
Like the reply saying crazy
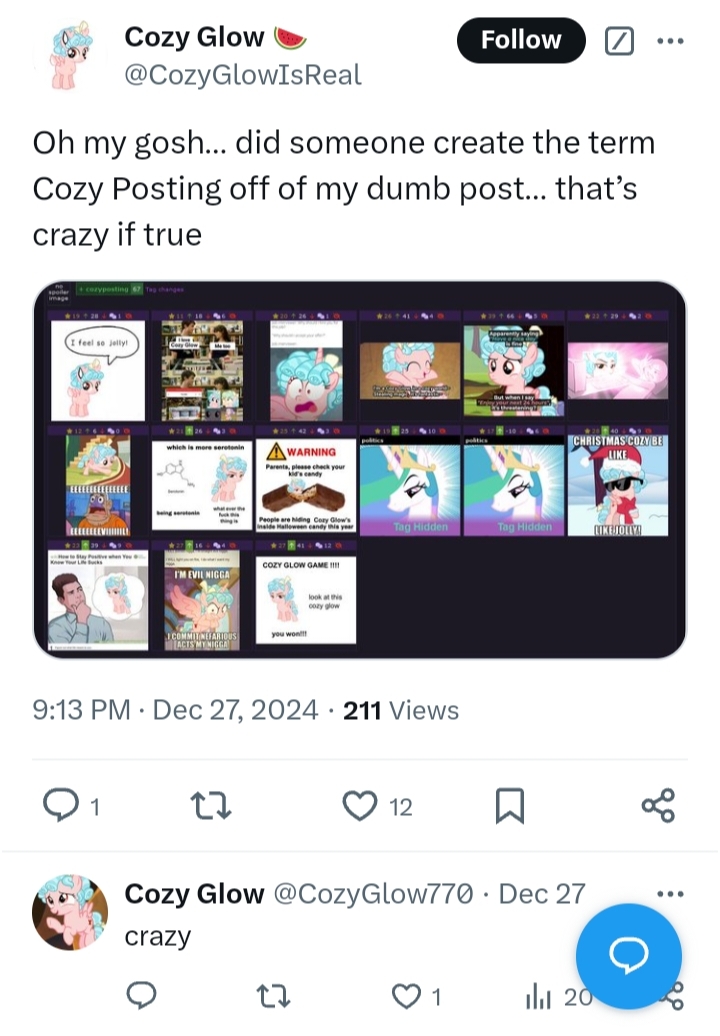pyautogui.click(x=406, y=995)
